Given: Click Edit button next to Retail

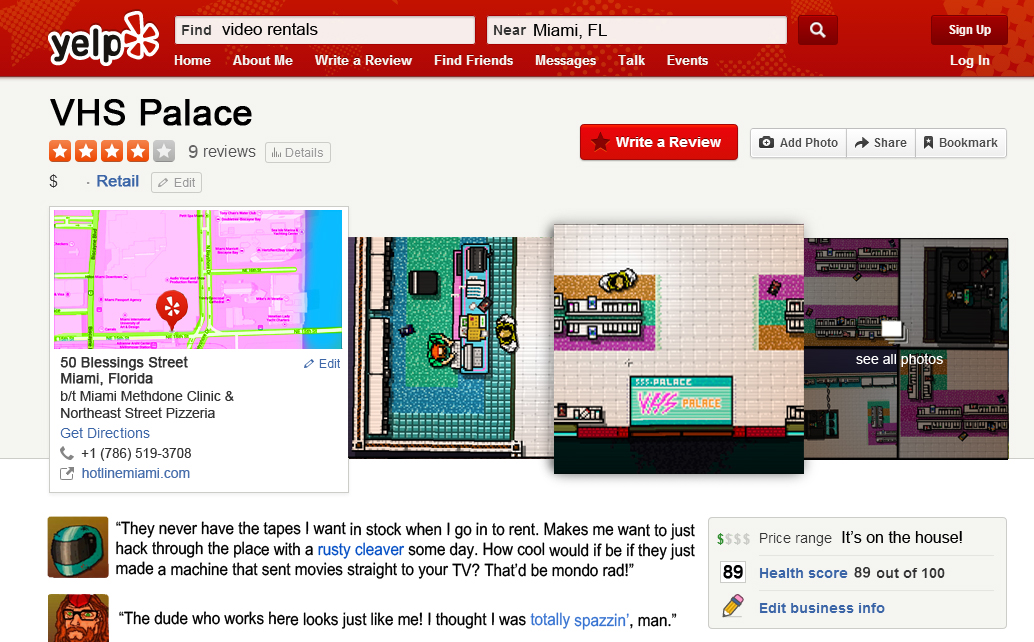Looking at the screenshot, I should pyautogui.click(x=176, y=183).
